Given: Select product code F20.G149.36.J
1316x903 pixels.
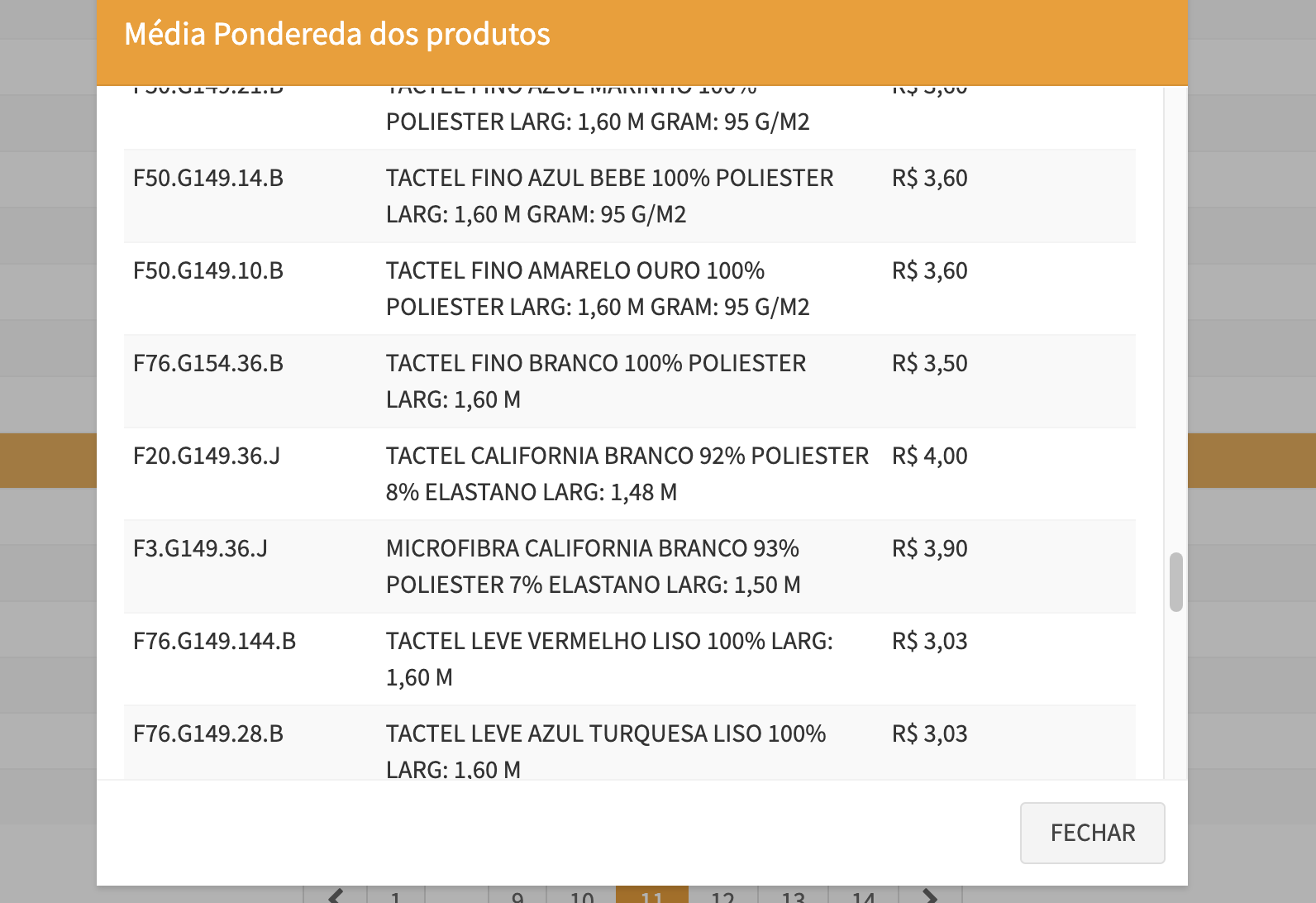Looking at the screenshot, I should pos(207,456).
